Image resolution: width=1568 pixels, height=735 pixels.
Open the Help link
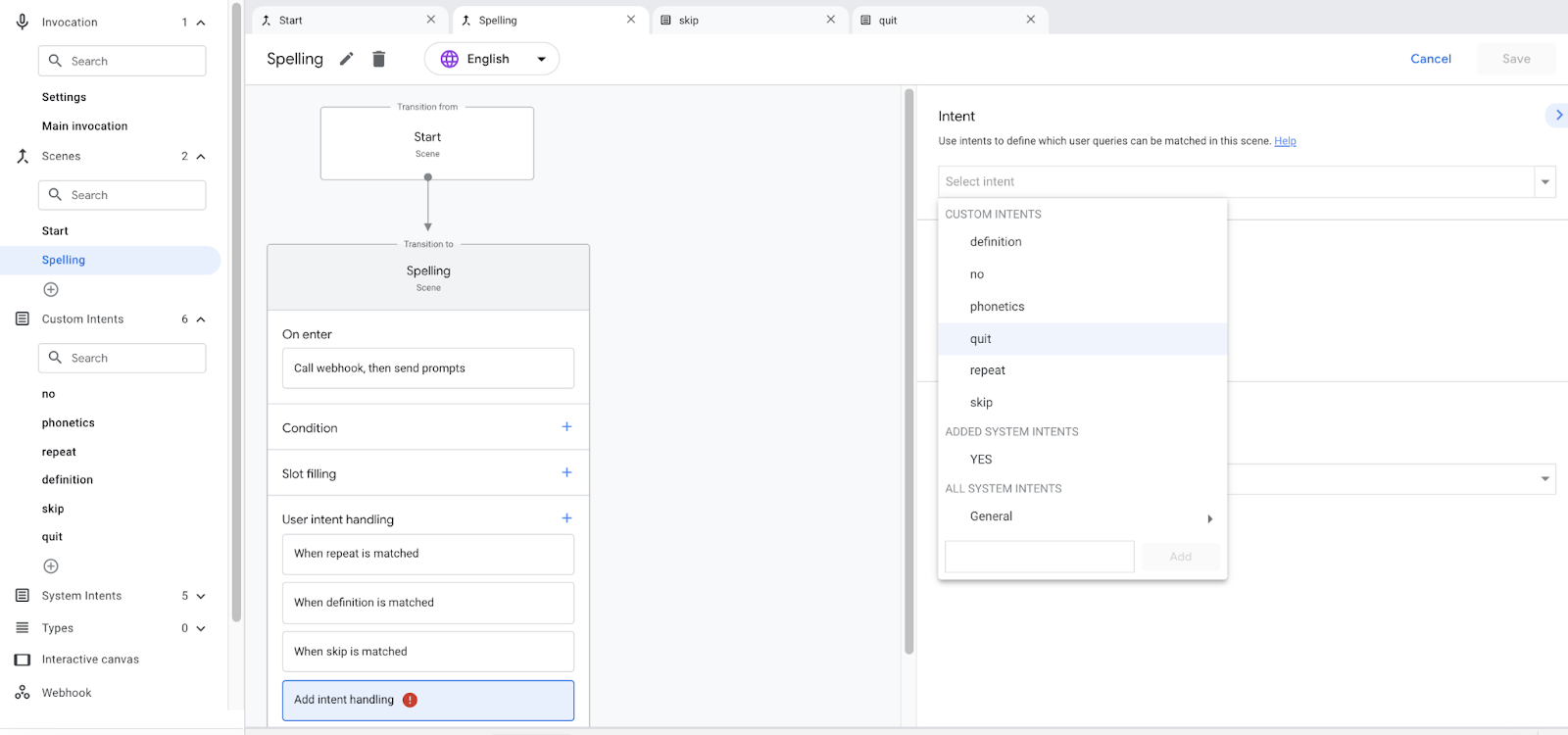[1285, 141]
